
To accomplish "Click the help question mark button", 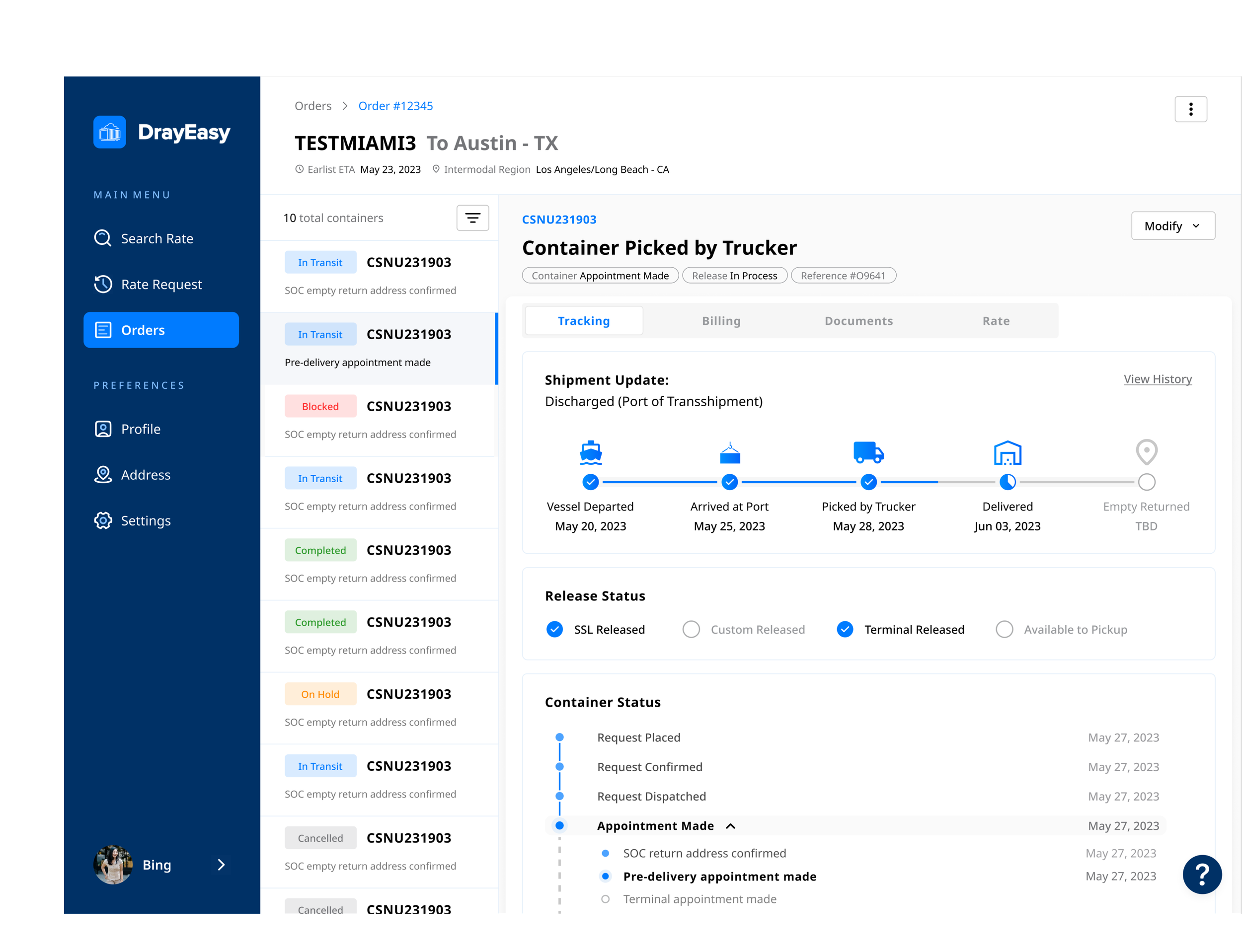I will click(1202, 874).
